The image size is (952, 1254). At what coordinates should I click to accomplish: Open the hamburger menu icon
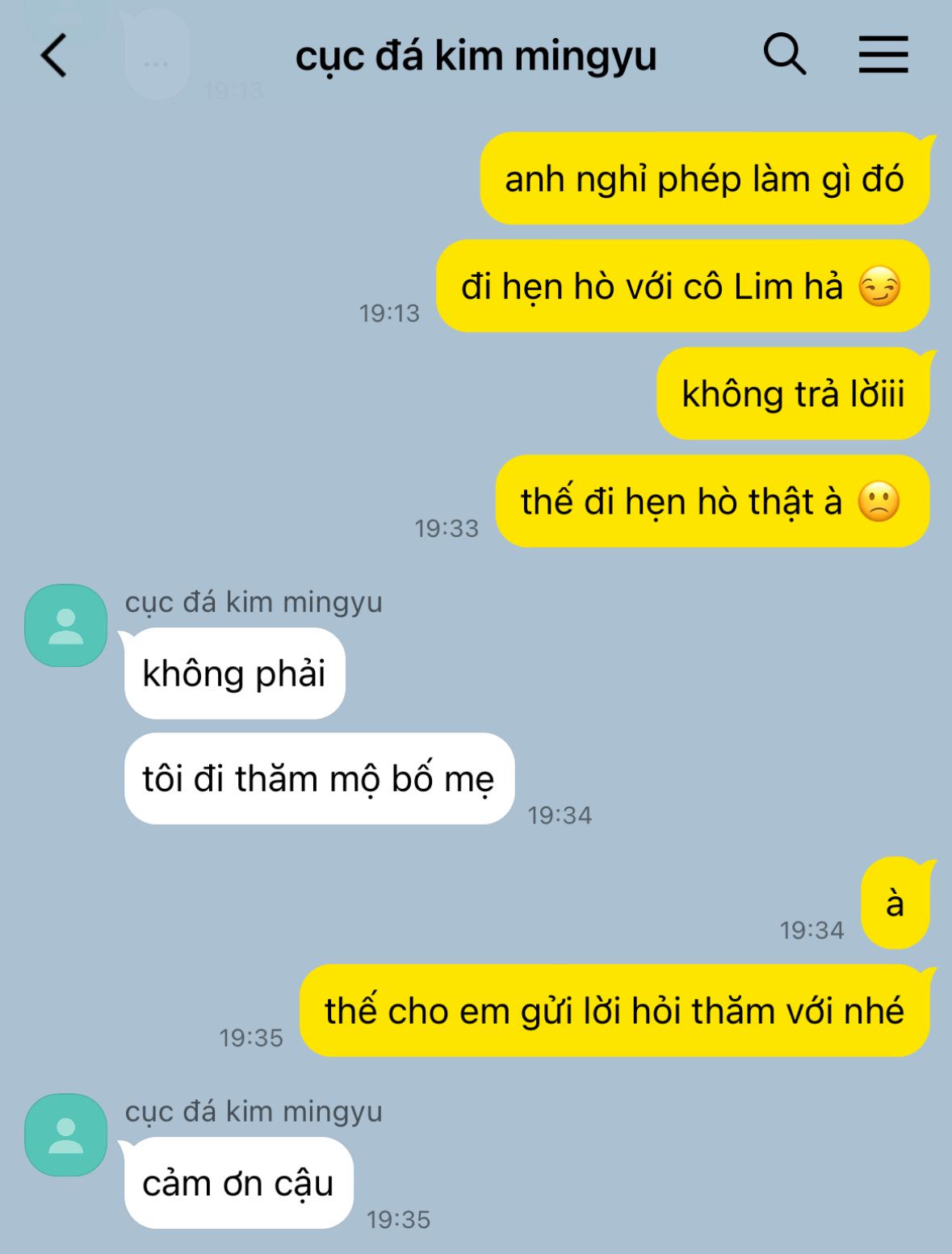(883, 55)
